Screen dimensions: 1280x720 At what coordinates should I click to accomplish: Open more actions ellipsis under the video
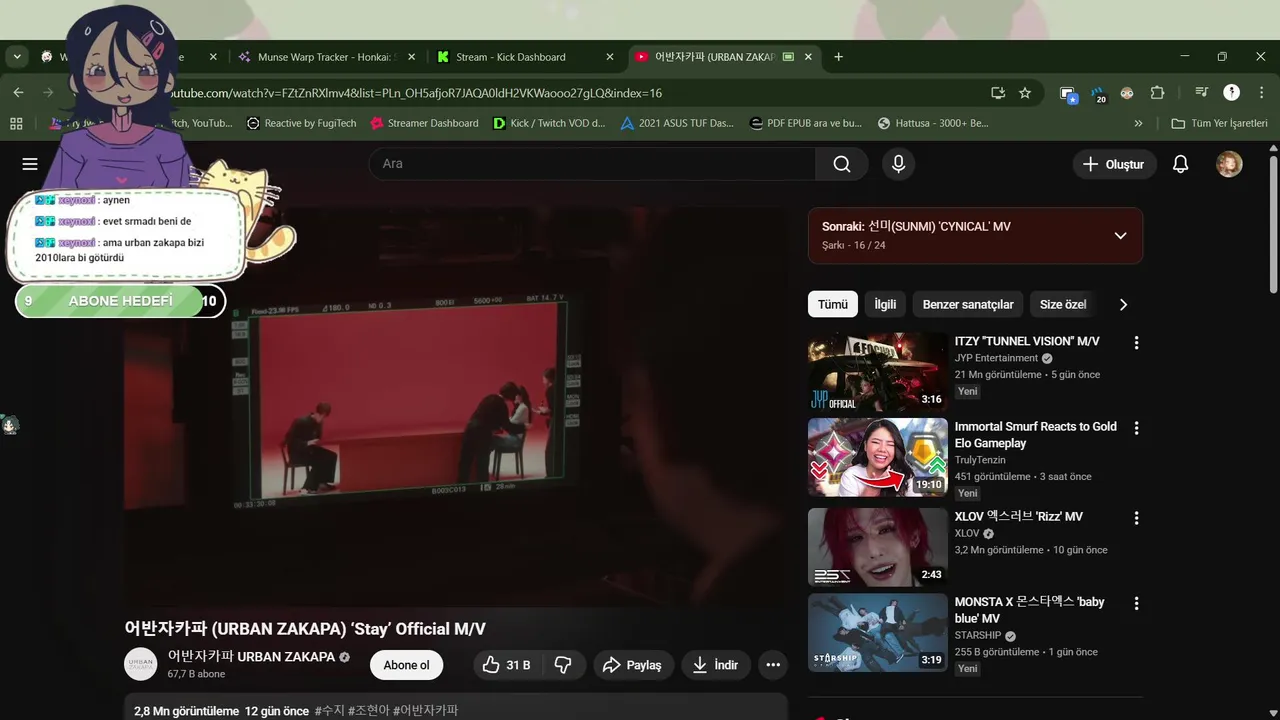pyautogui.click(x=772, y=665)
